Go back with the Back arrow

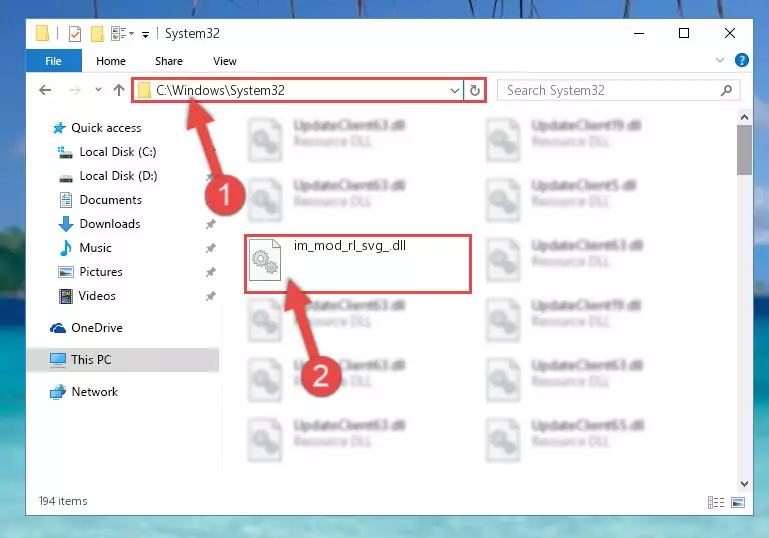click(45, 90)
